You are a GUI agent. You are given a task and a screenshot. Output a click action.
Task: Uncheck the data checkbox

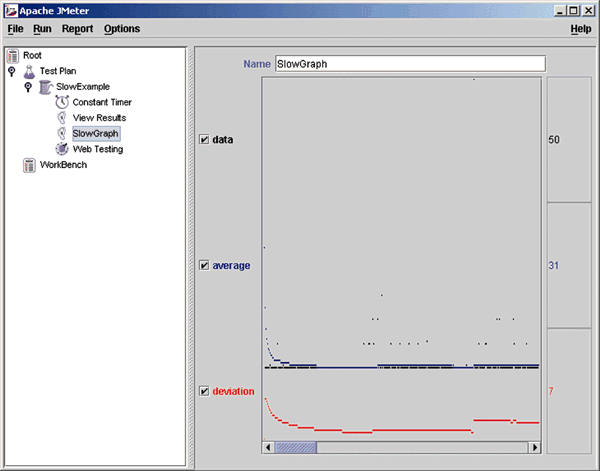[x=205, y=139]
